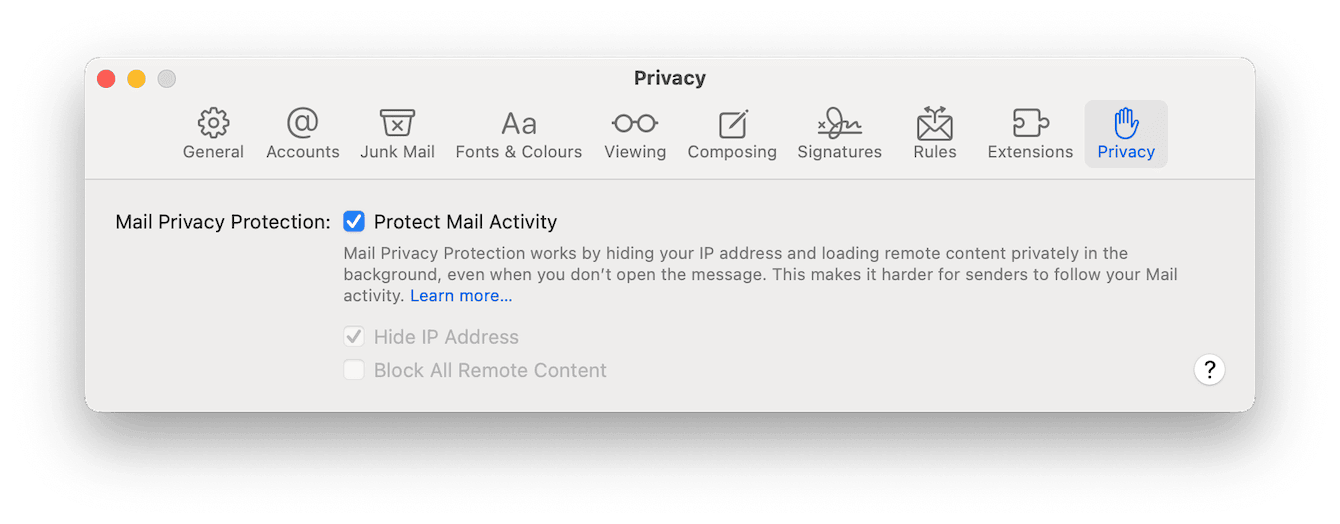The image size is (1340, 524).
Task: Switch to the Junk Mail tab label
Action: tap(397, 152)
